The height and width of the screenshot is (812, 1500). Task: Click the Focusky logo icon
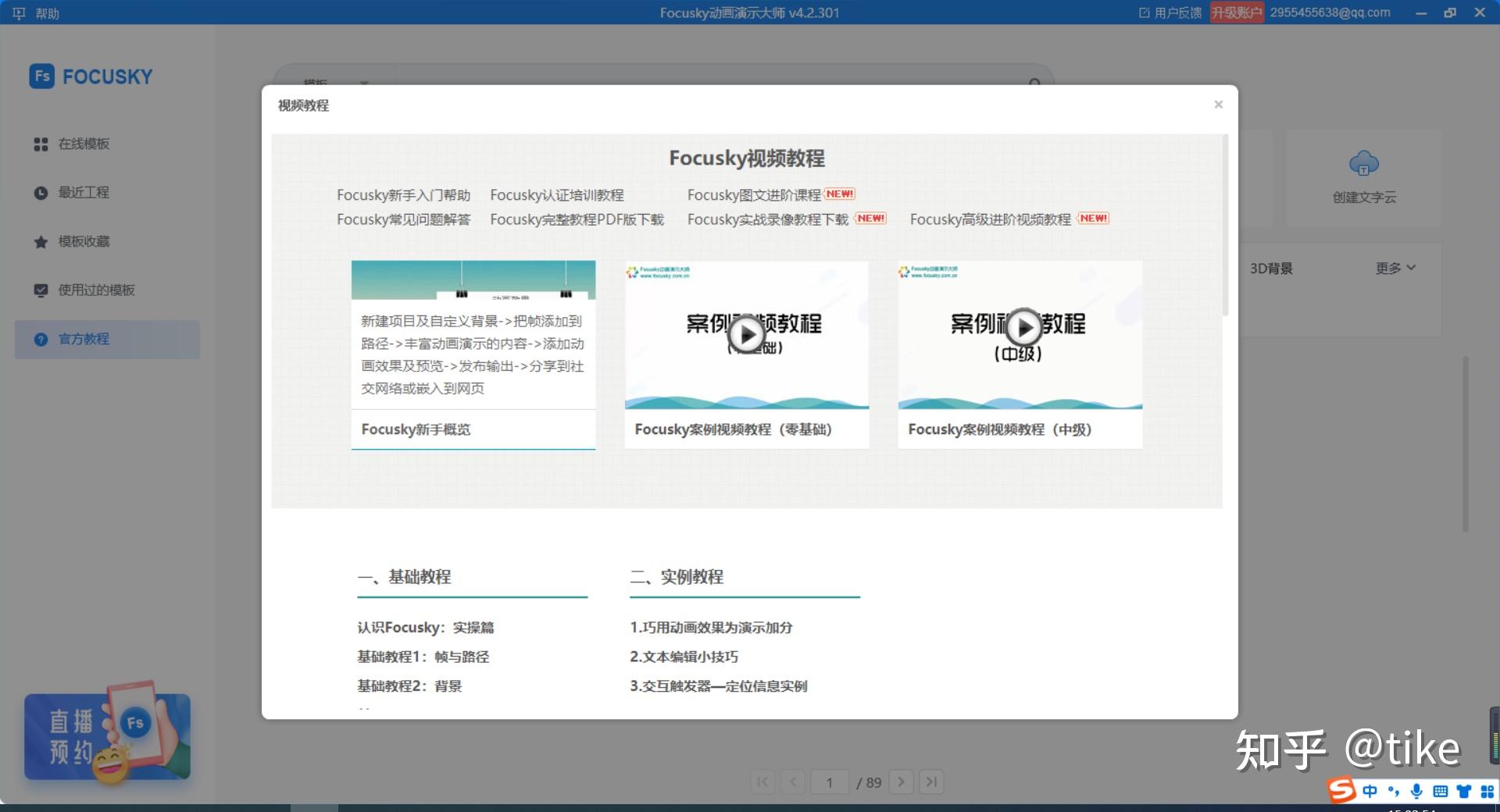43,76
